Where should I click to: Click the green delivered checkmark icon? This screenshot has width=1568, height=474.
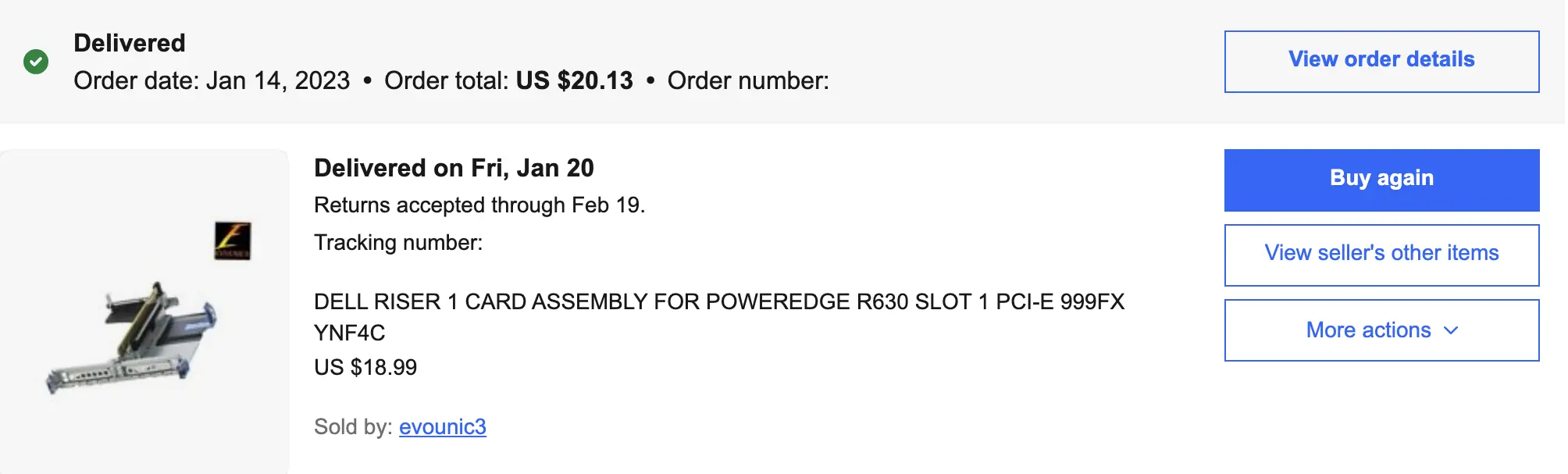coord(36,62)
